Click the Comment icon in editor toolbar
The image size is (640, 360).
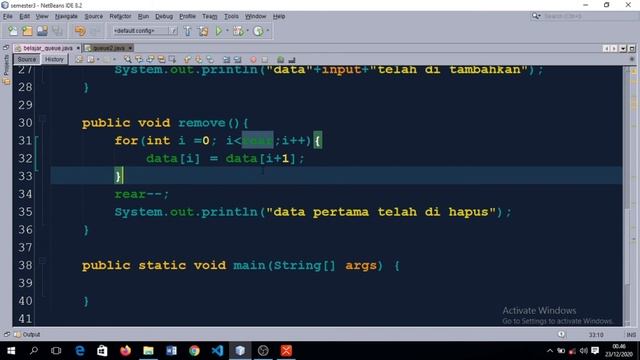click(x=280, y=60)
